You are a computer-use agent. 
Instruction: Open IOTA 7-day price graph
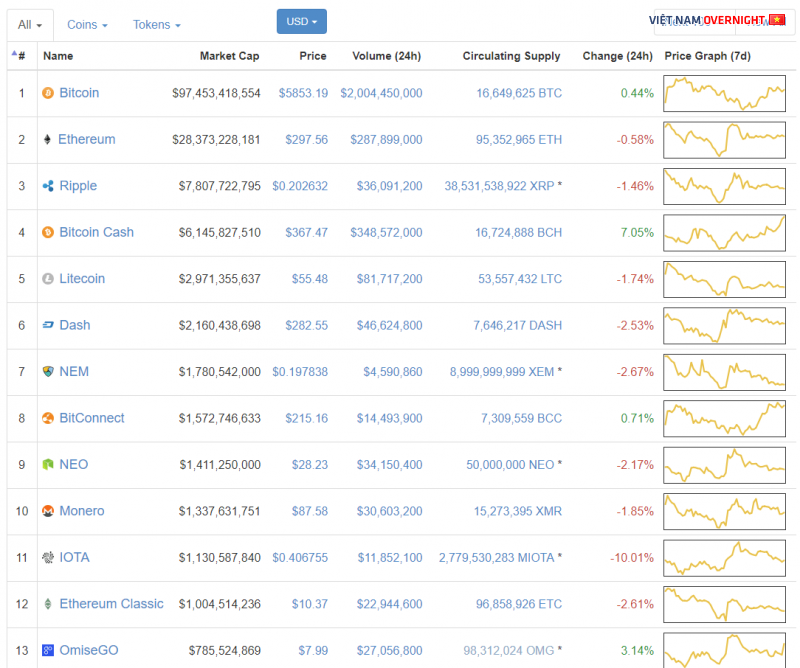coord(724,558)
